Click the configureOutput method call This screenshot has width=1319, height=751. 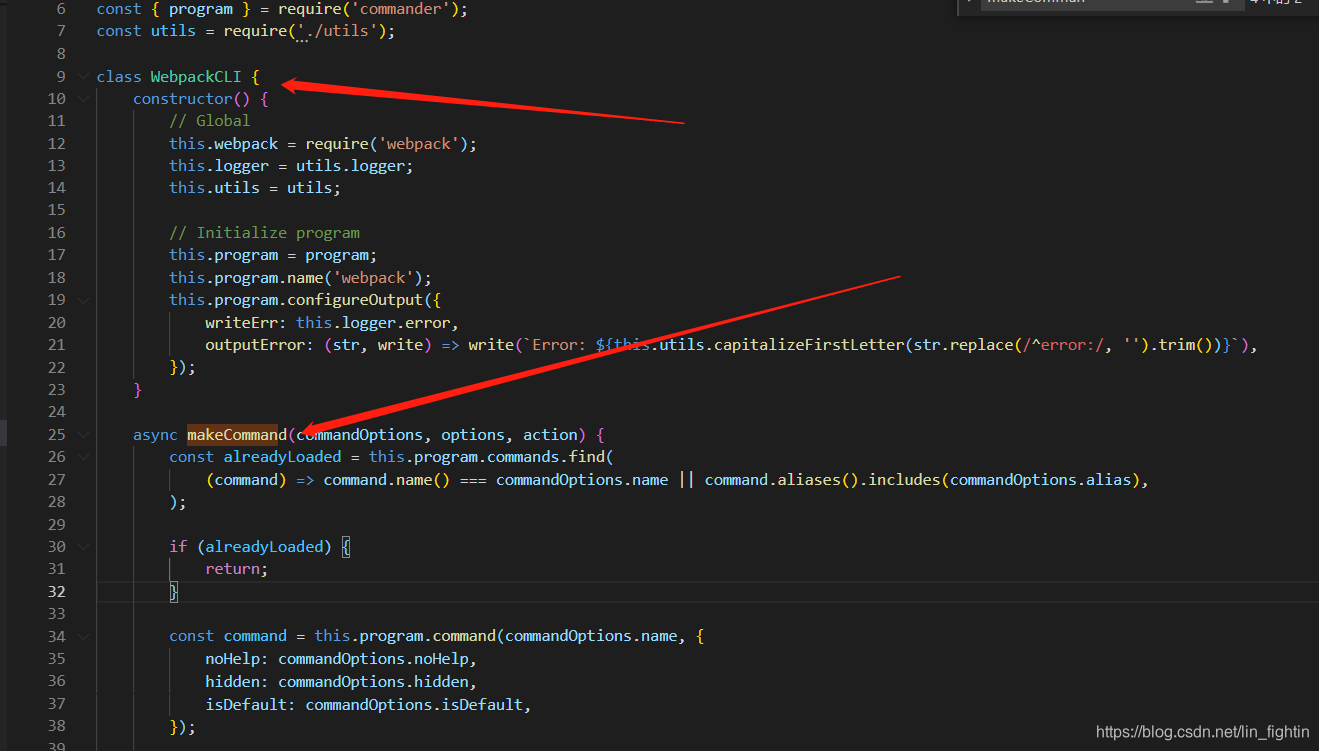355,299
